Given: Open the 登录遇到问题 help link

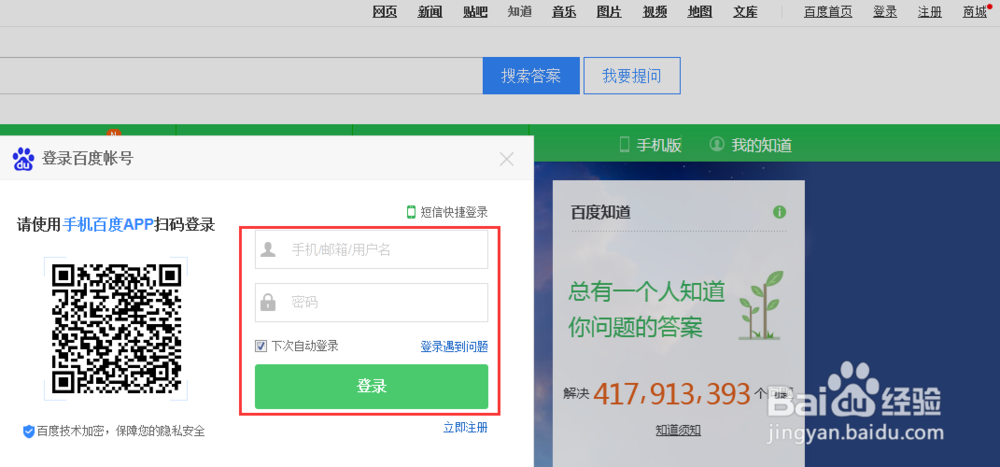Looking at the screenshot, I should click(454, 346).
